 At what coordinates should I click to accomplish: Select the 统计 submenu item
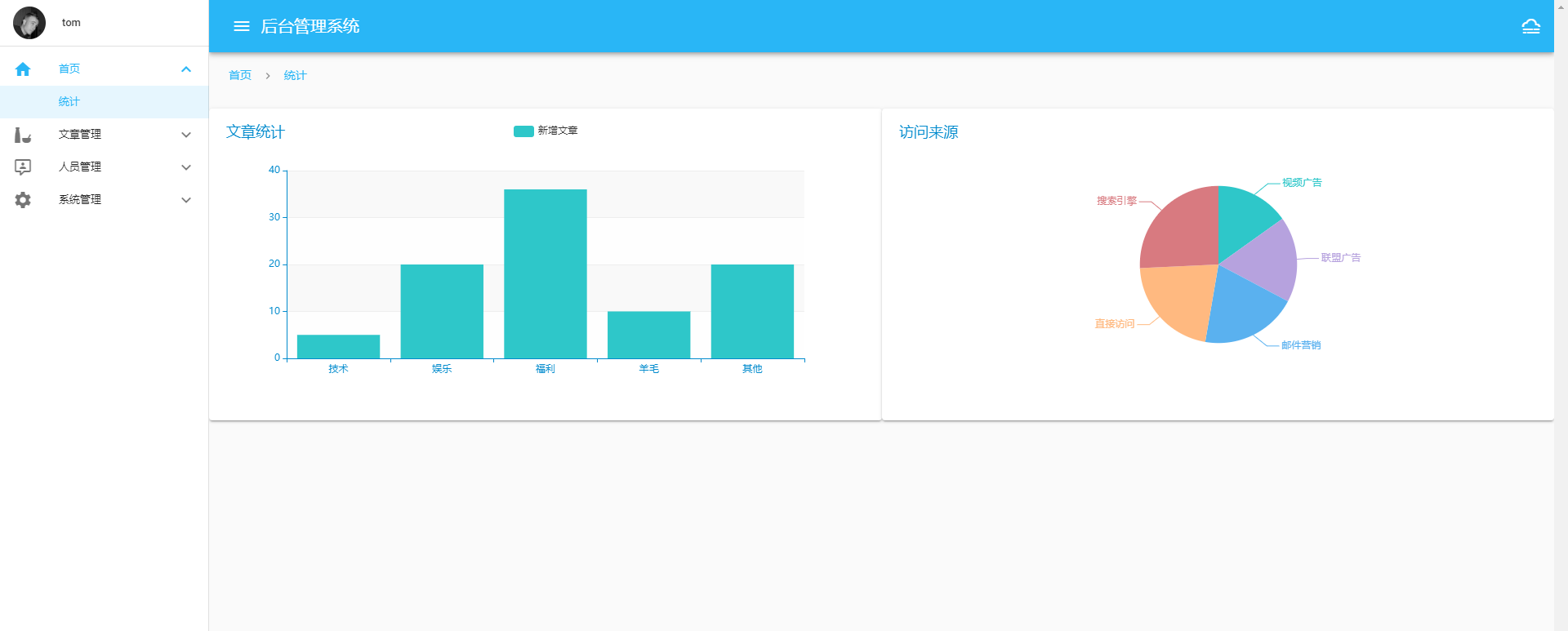pos(69,102)
